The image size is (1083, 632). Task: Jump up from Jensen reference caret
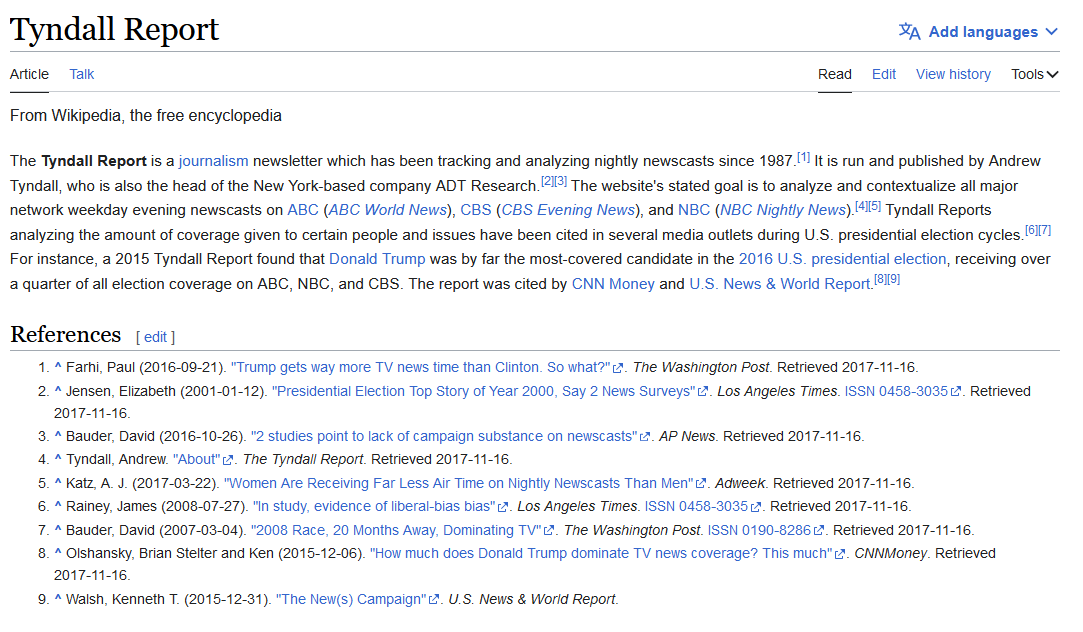point(58,391)
